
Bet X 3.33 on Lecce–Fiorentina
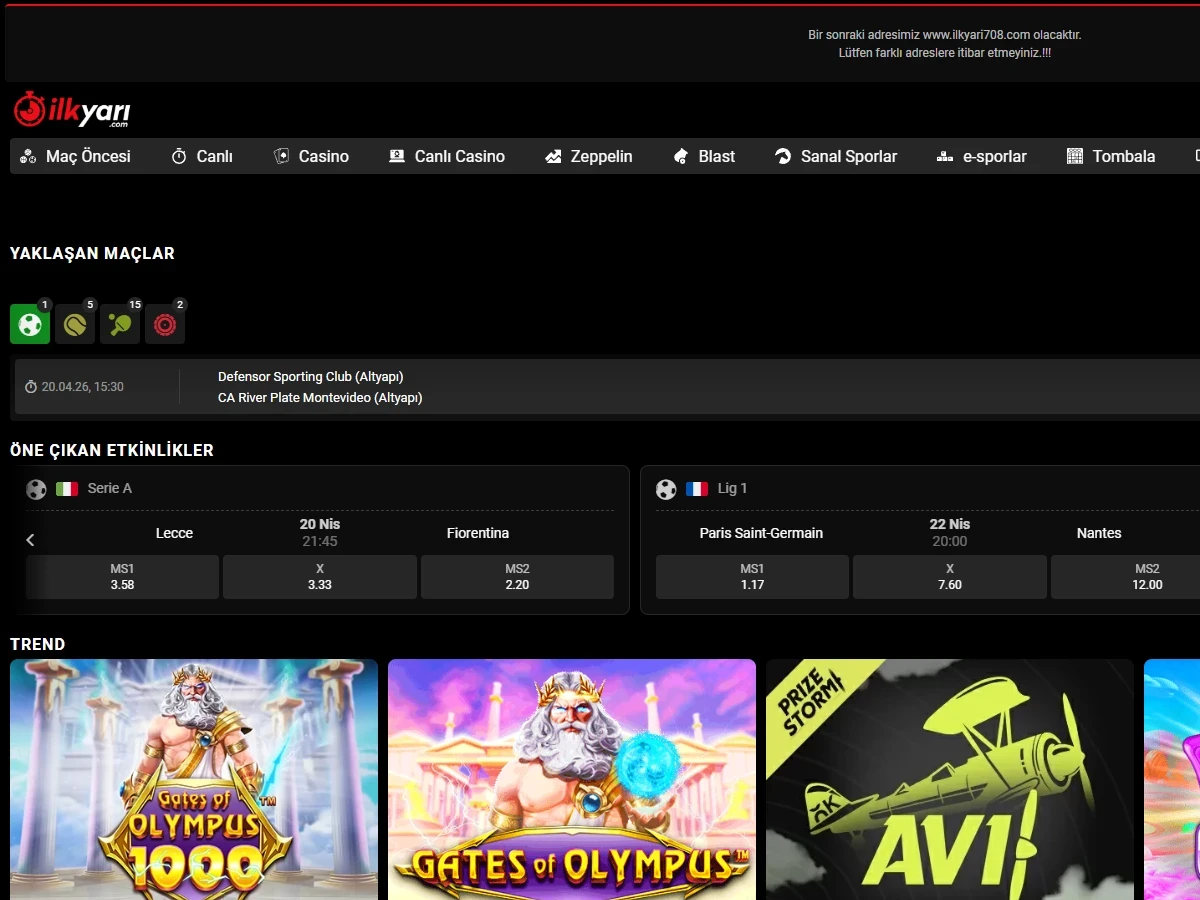[320, 577]
